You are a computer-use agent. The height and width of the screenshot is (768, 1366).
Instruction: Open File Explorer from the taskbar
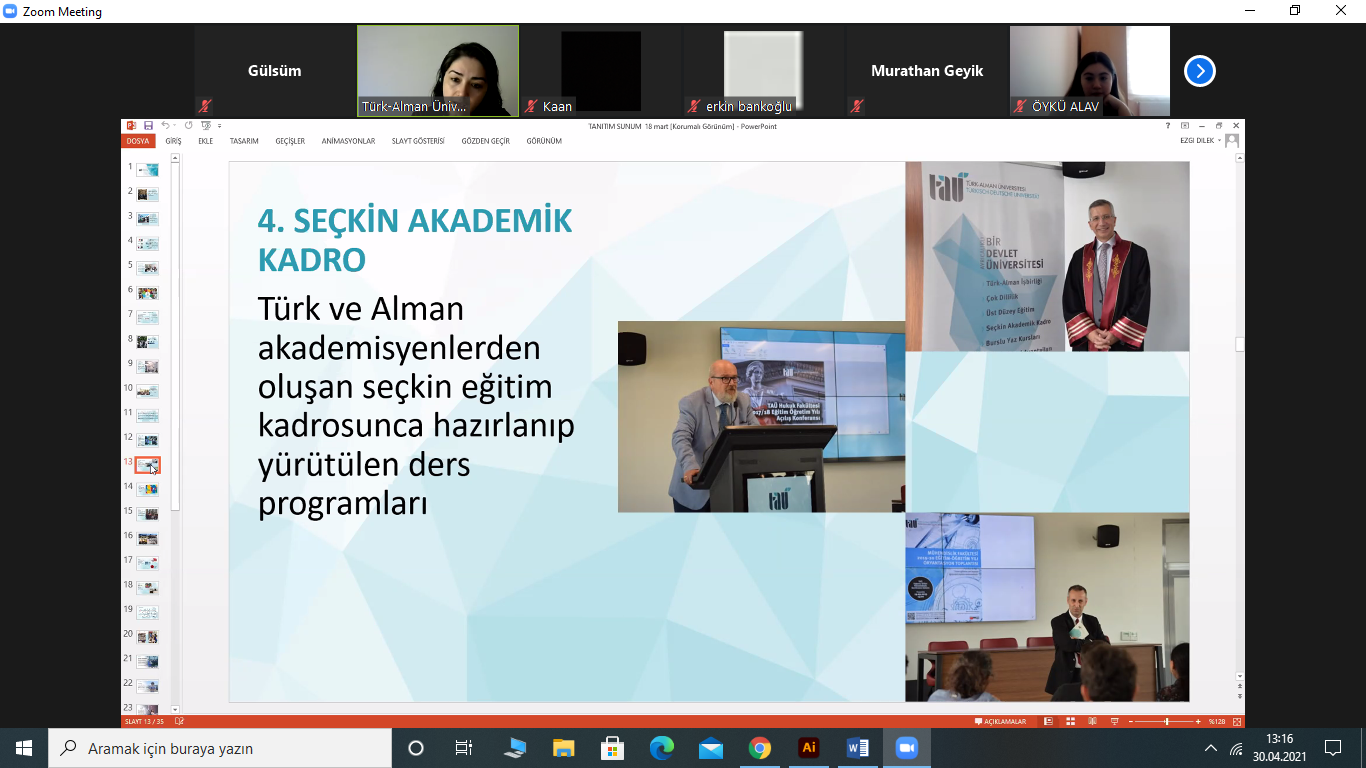(564, 748)
